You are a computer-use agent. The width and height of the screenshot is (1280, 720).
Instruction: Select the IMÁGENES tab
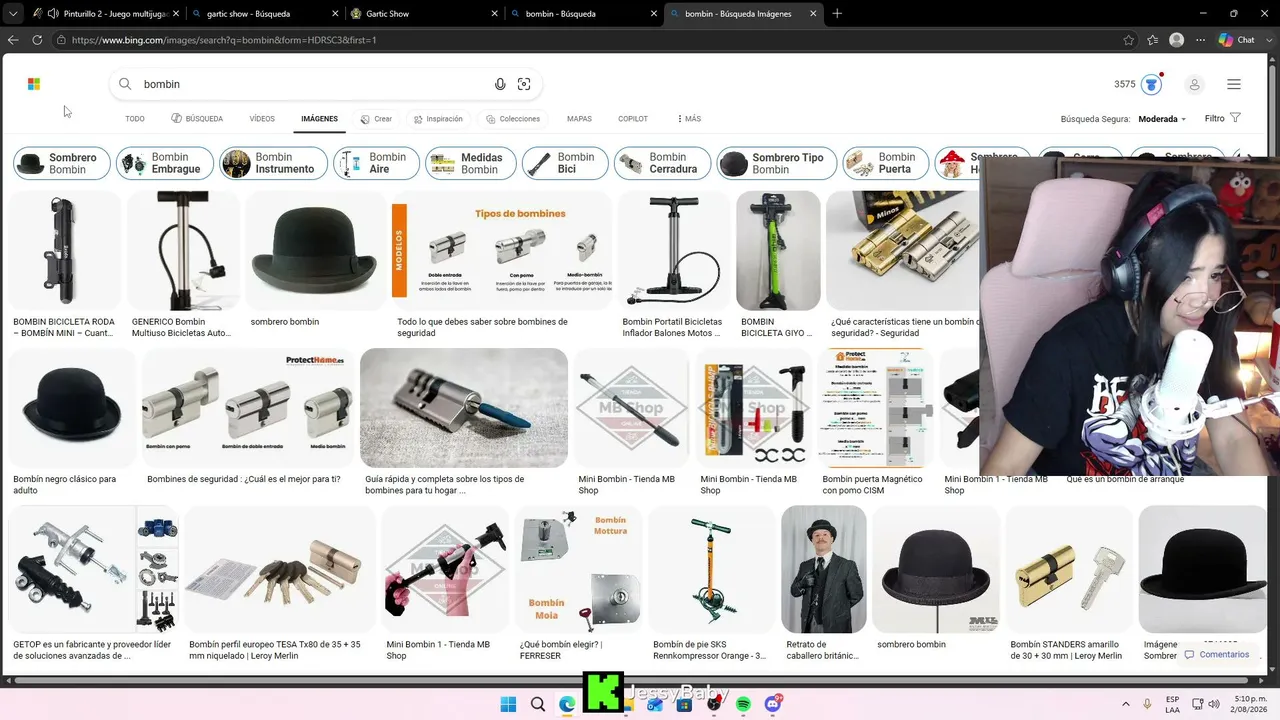[320, 119]
